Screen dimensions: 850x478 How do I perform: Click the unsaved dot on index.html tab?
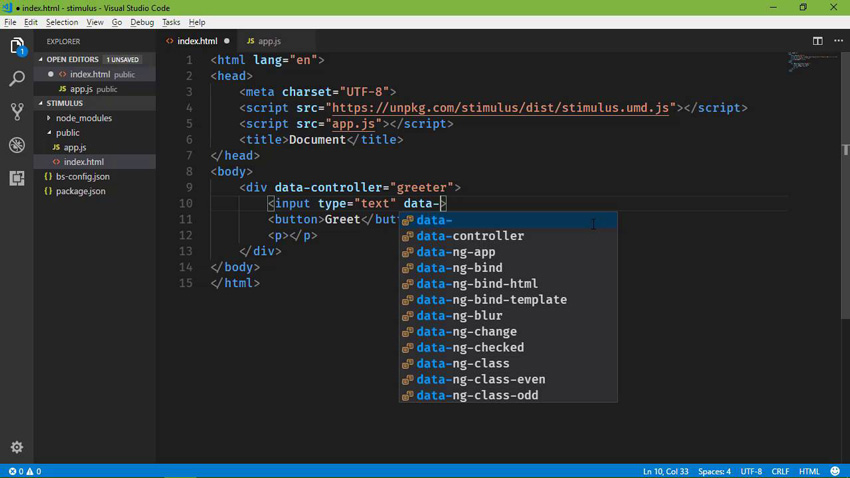coord(227,41)
